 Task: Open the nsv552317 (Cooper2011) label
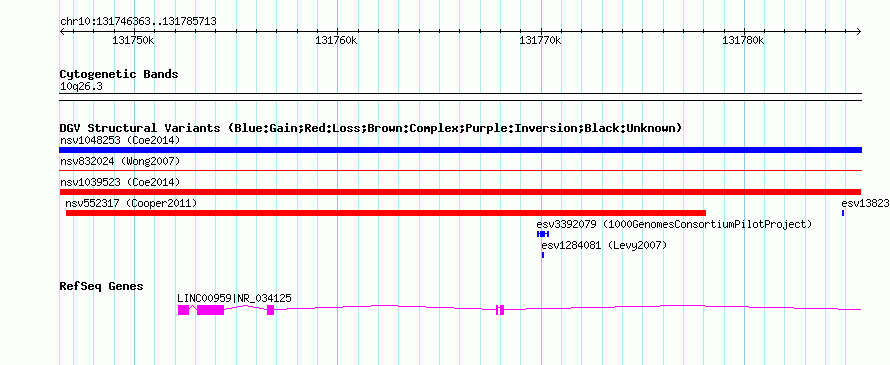131,203
